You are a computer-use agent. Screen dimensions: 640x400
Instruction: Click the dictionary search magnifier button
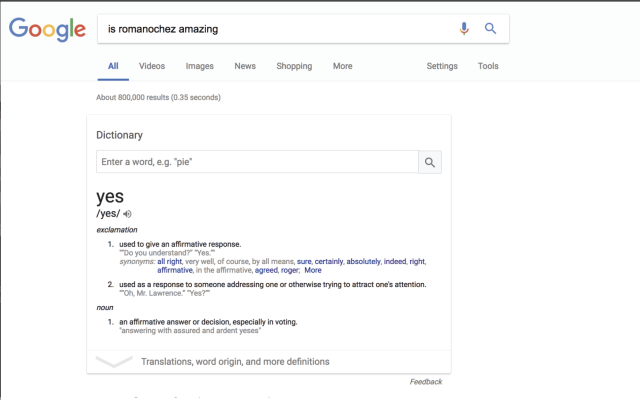click(x=430, y=162)
